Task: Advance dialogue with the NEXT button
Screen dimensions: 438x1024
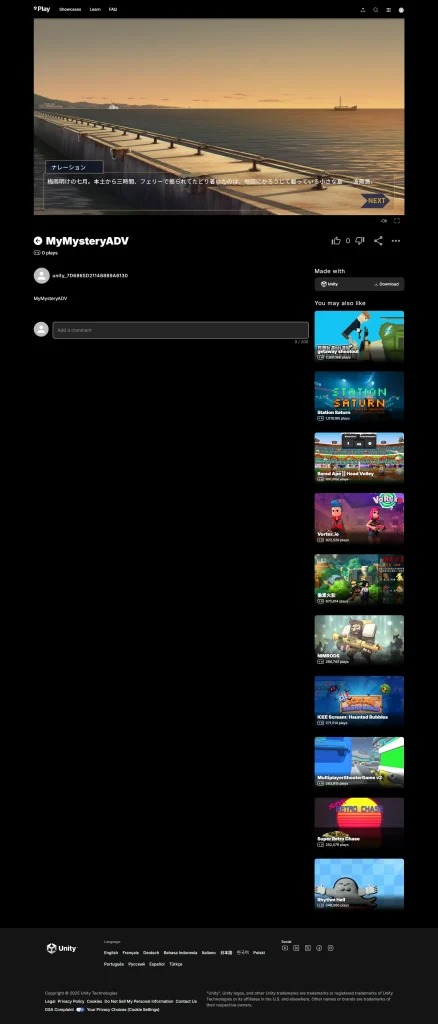Action: point(375,201)
